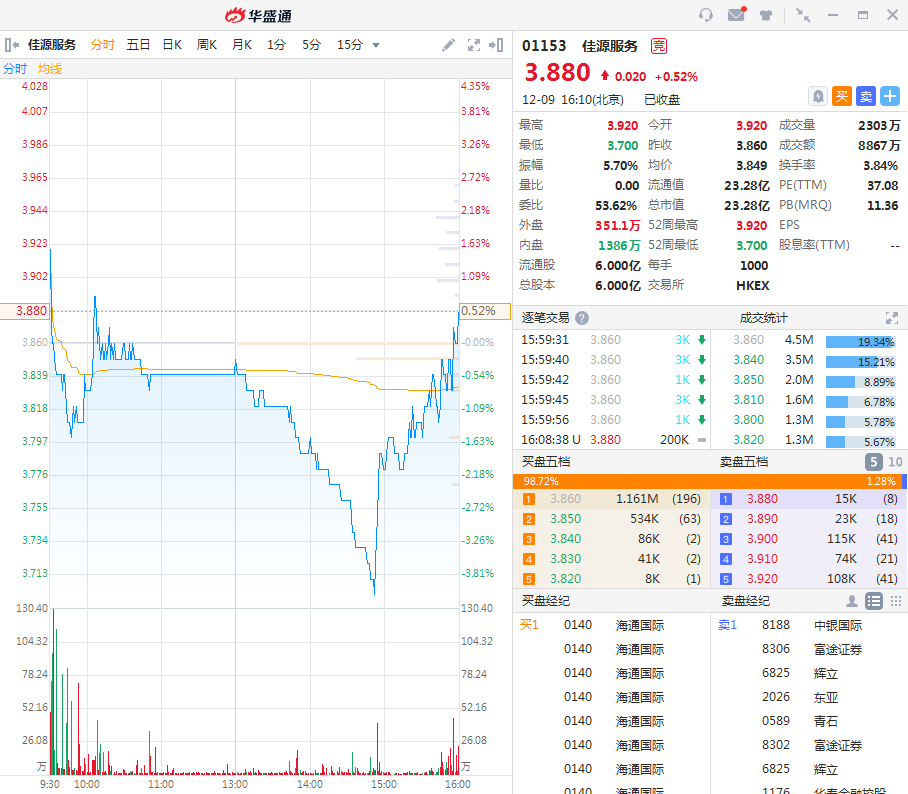Click the blue 卖 sell button
The image size is (908, 794).
[866, 96]
